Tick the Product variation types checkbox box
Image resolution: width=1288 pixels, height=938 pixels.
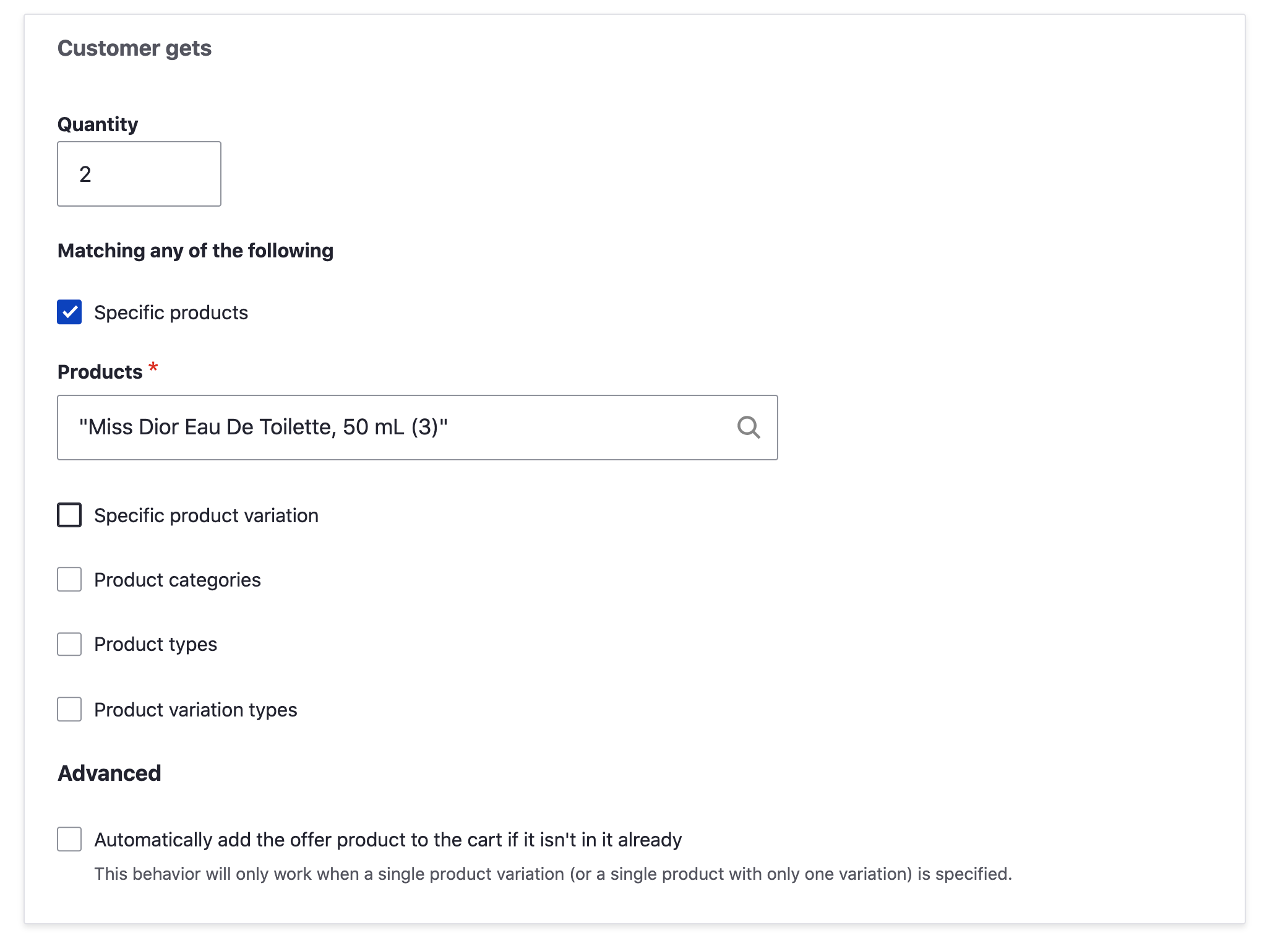point(69,709)
